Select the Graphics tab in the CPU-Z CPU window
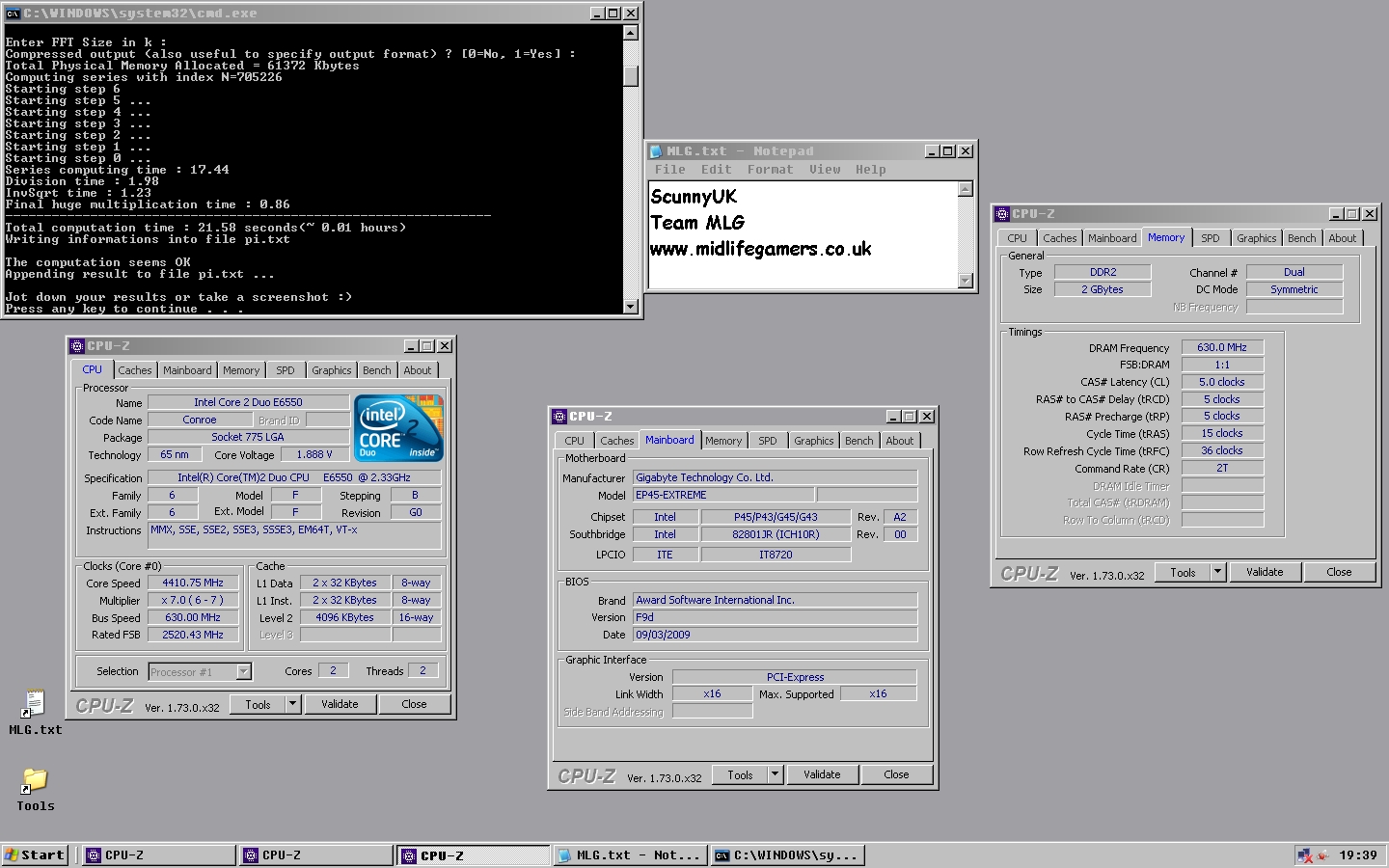This screenshot has height=868, width=1389. (x=332, y=370)
